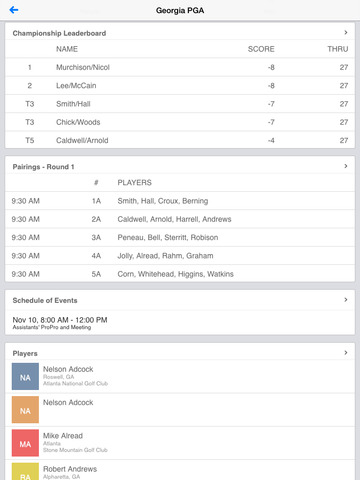Screen dimensions: 360x480
Task: Expand Championship Leaderboard with its chevron
Action: coord(346,32)
